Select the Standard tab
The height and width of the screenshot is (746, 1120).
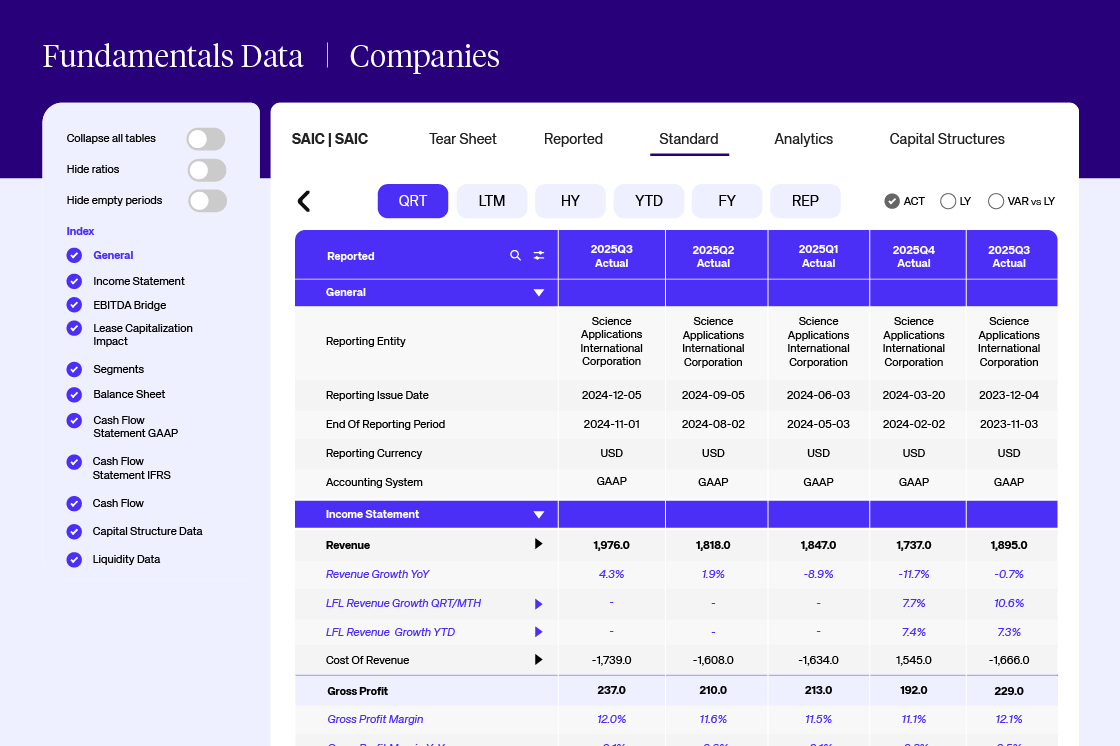[x=689, y=139]
